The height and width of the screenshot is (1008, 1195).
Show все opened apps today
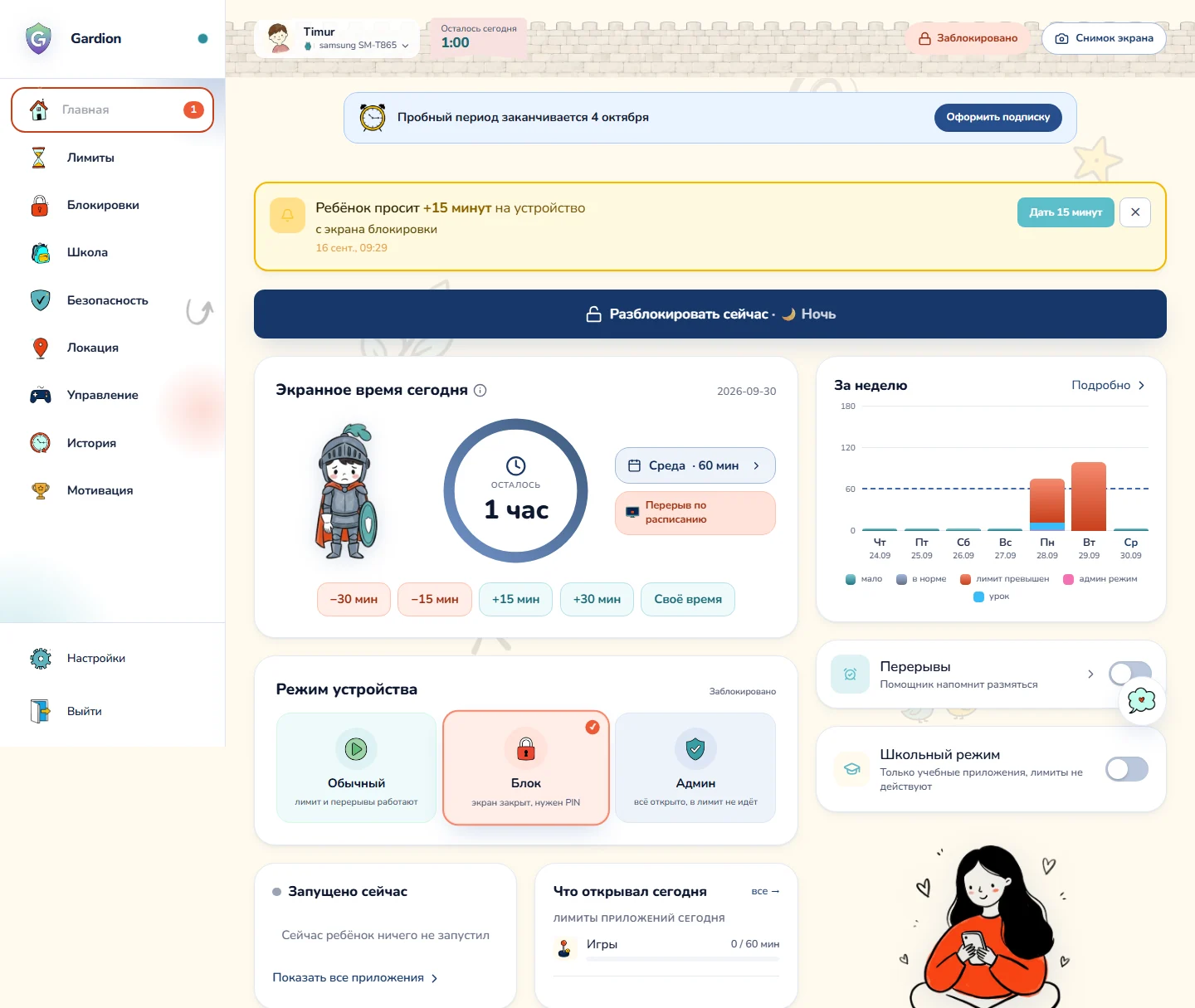[x=765, y=891]
